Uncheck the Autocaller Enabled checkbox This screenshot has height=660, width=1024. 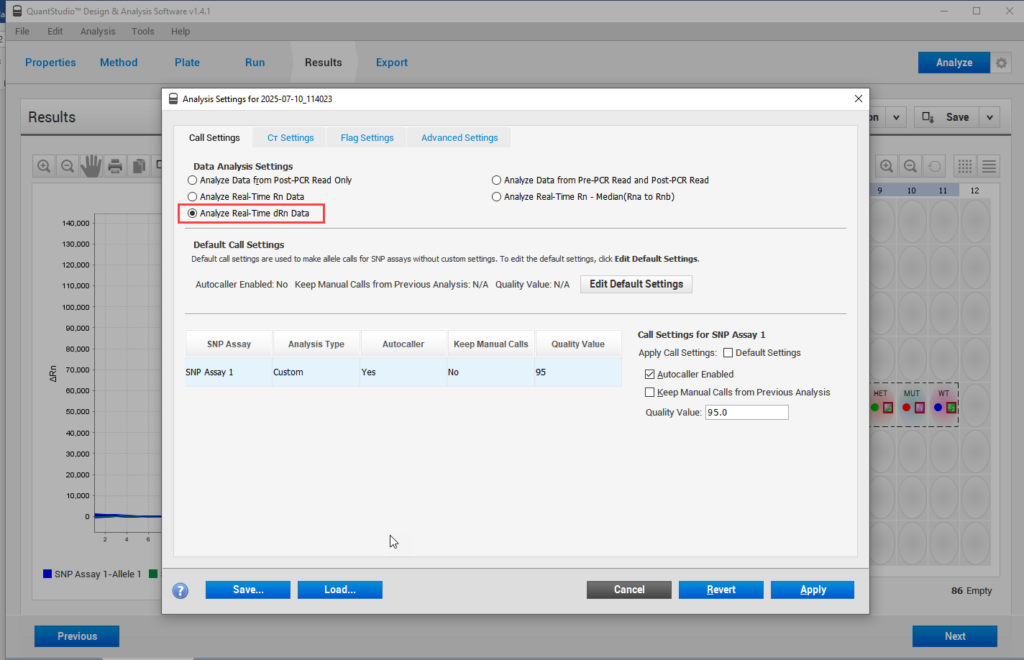(x=650, y=374)
